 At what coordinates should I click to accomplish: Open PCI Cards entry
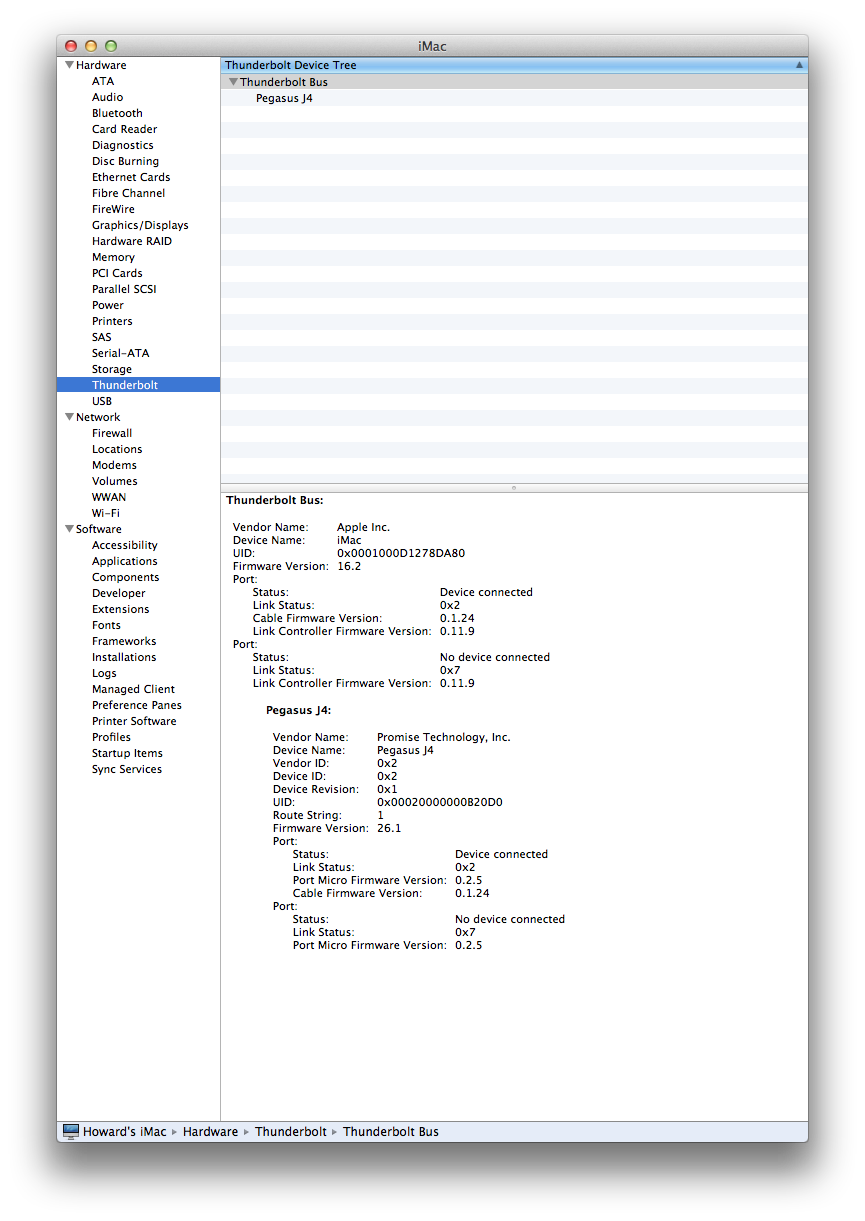pyautogui.click(x=117, y=273)
